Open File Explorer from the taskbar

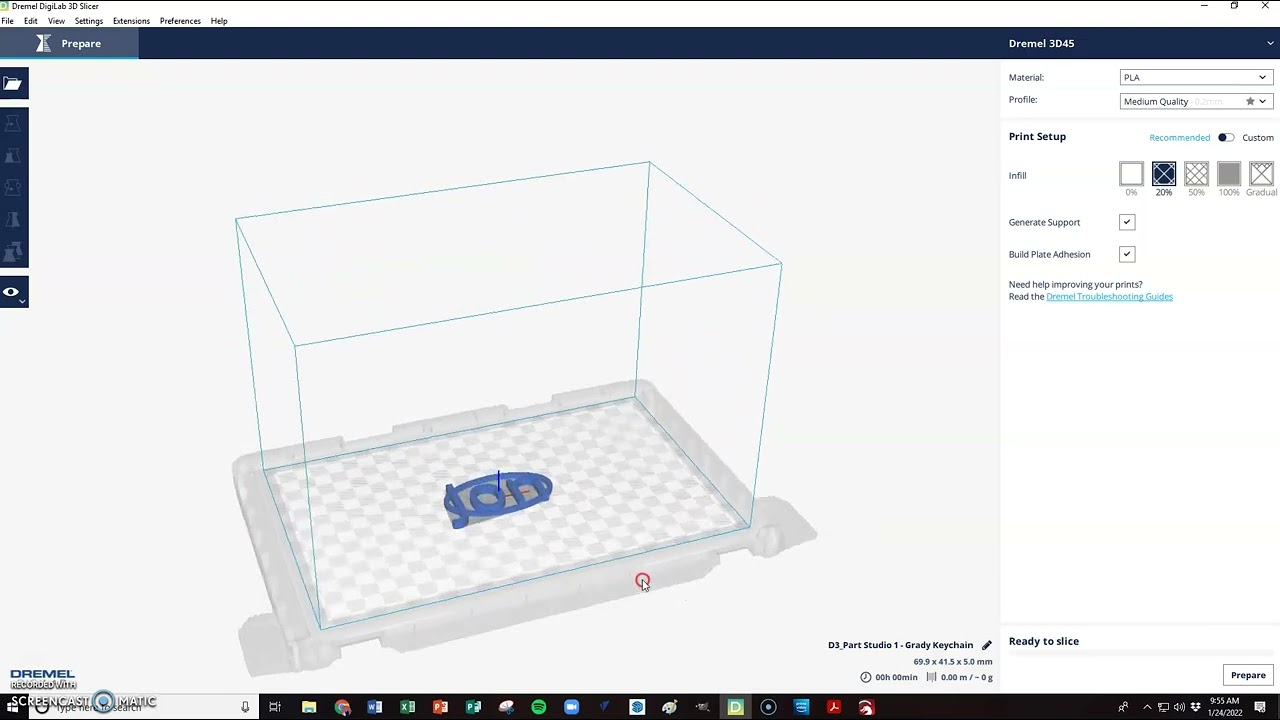(x=309, y=707)
